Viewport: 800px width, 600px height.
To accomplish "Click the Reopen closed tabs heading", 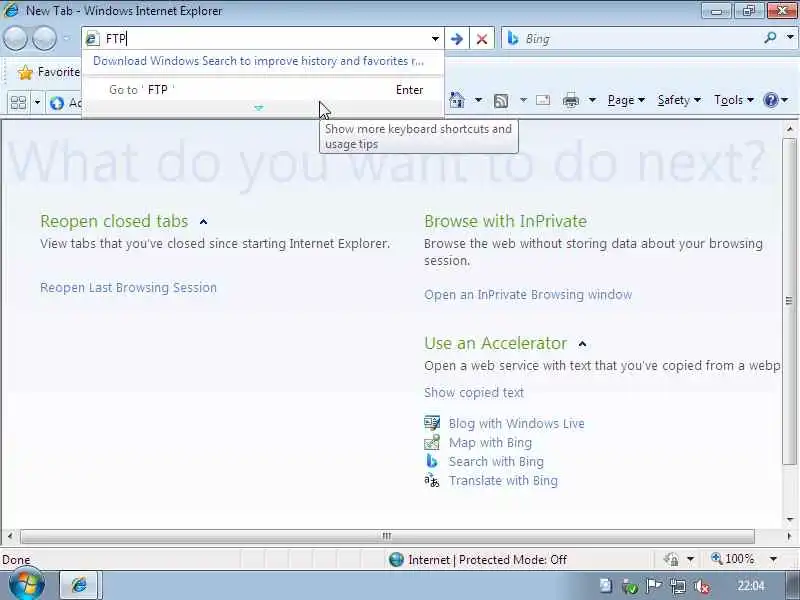I will (x=114, y=221).
